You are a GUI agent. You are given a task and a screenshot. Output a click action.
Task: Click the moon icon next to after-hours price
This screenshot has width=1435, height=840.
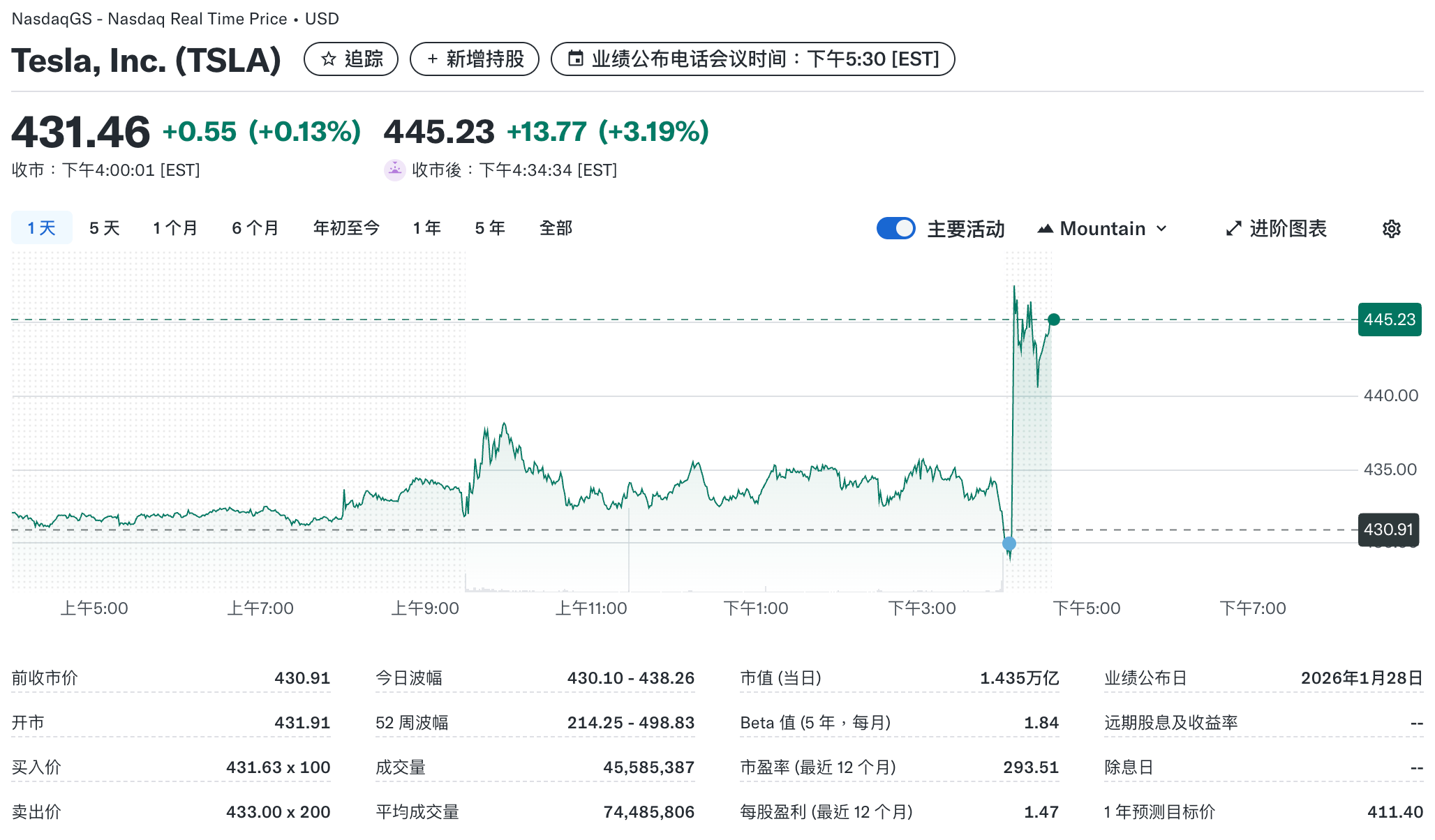click(395, 170)
